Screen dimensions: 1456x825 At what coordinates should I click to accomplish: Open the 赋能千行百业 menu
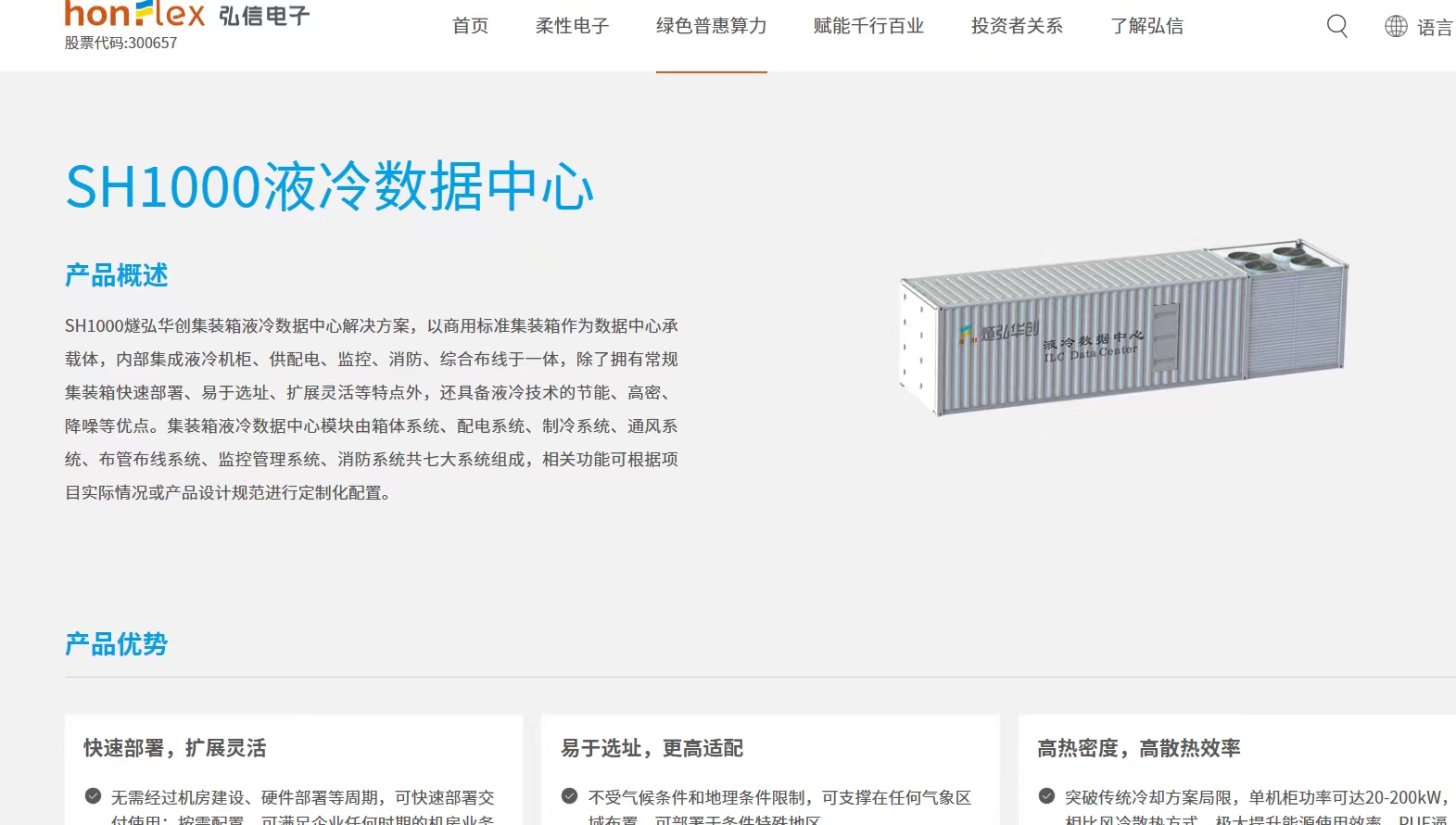tap(869, 26)
